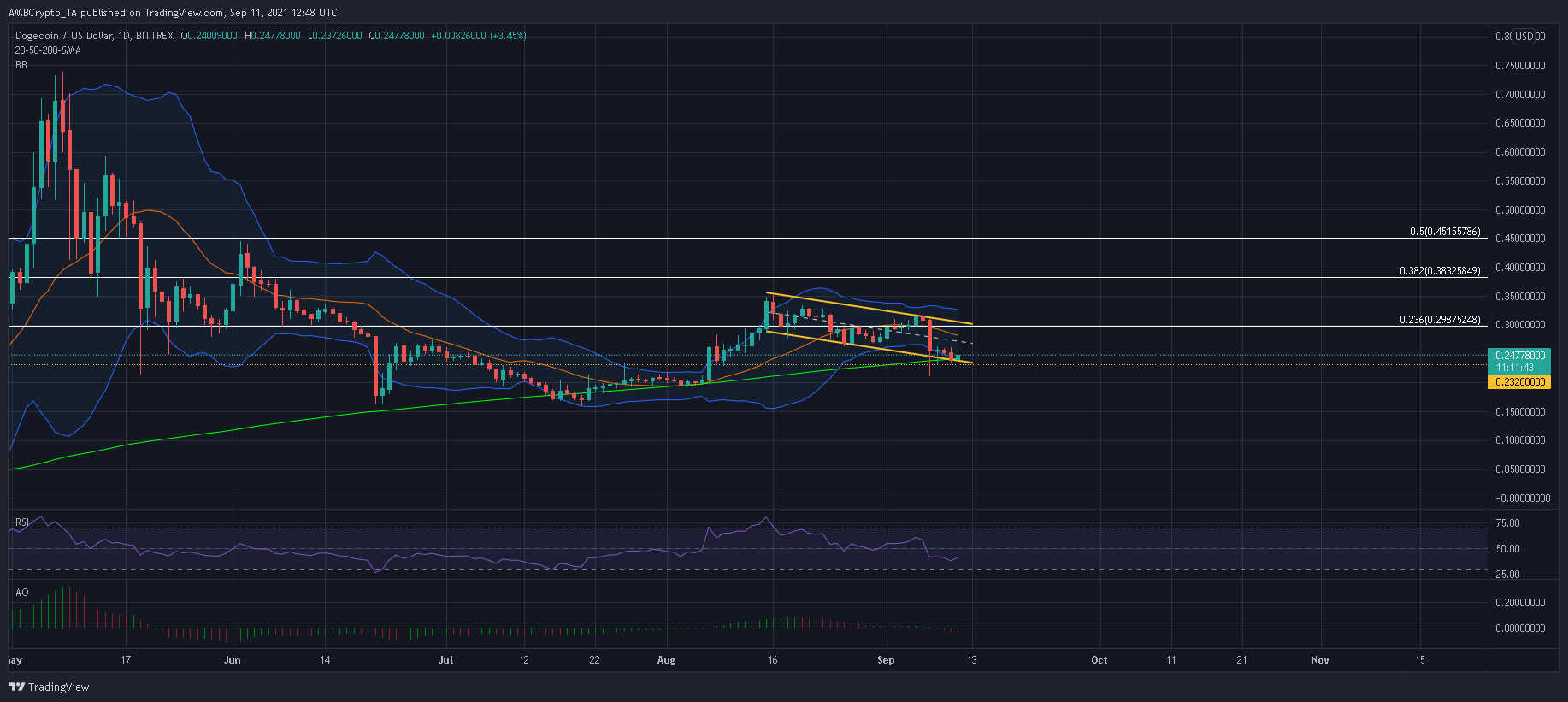The height and width of the screenshot is (702, 1568).
Task: Click the 0.50000000 price axis value
Action: [1520, 210]
